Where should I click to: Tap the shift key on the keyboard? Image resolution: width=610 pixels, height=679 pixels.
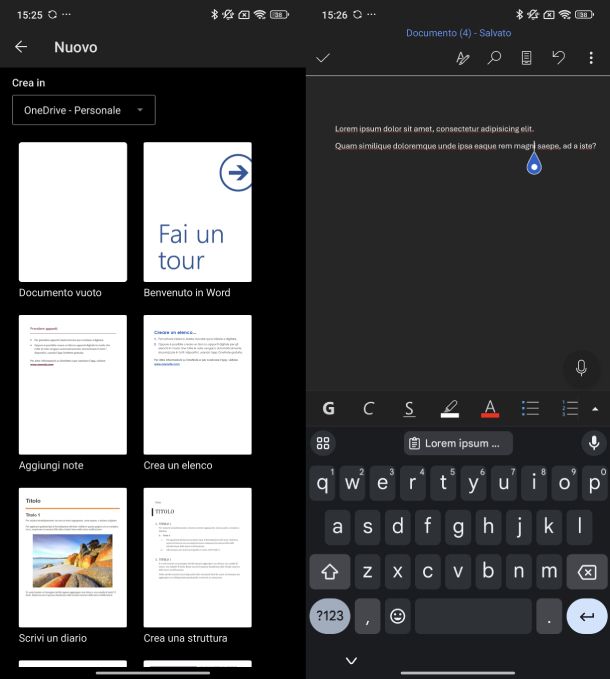click(330, 572)
